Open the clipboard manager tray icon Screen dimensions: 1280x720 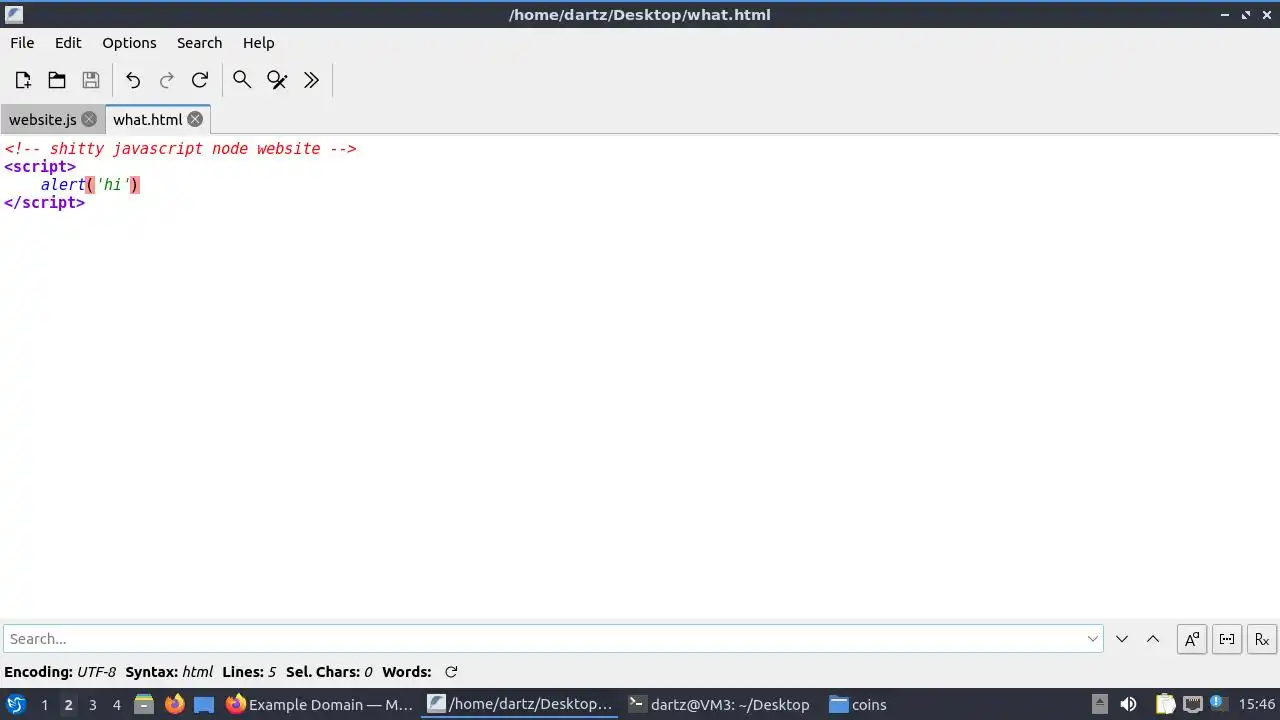[1165, 704]
